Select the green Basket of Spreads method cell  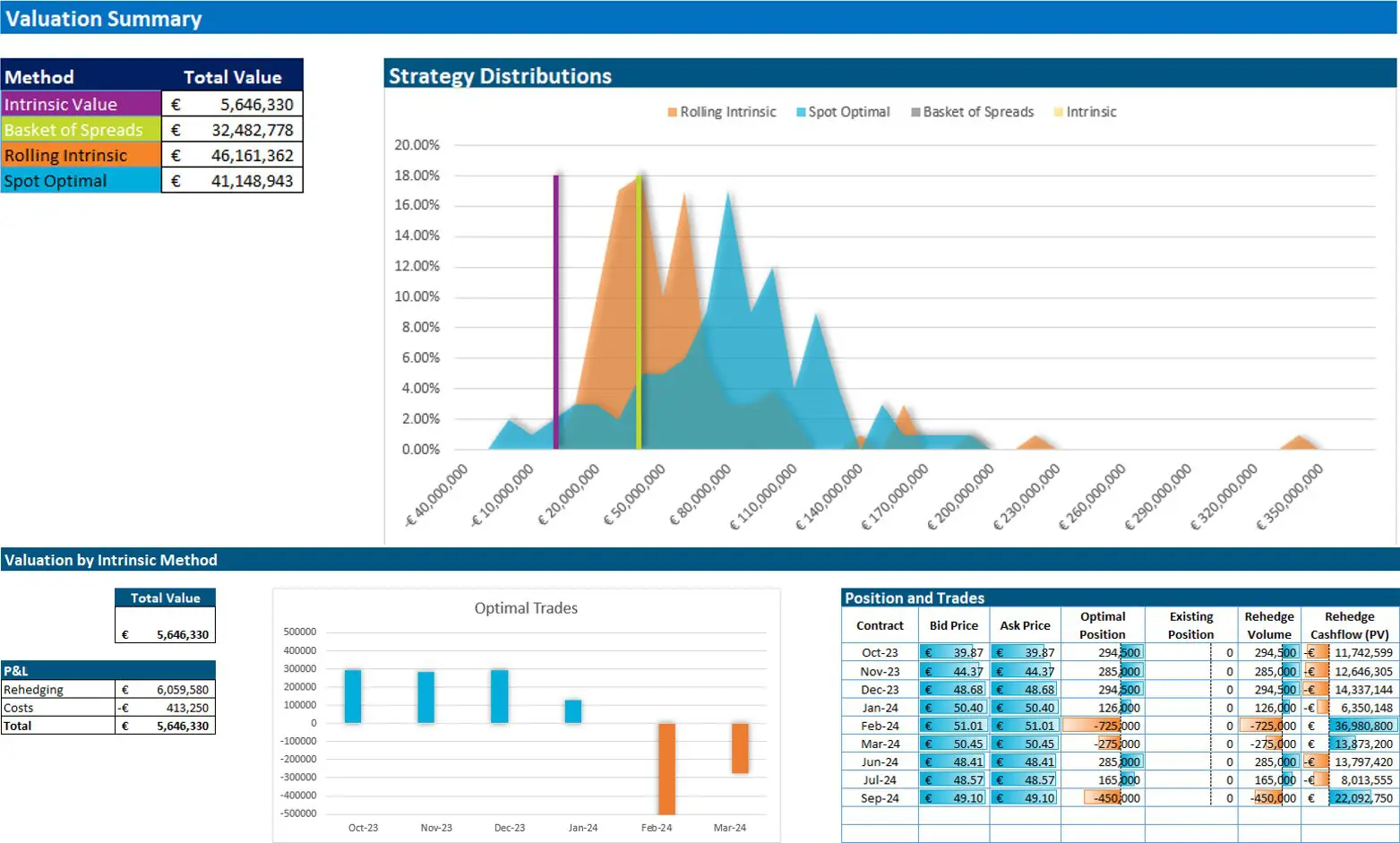point(82,130)
